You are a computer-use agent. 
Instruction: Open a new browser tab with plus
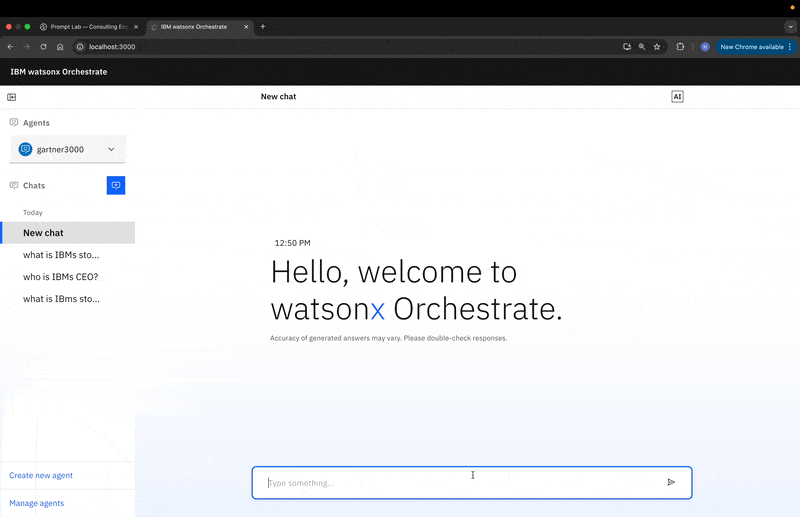[x=263, y=27]
